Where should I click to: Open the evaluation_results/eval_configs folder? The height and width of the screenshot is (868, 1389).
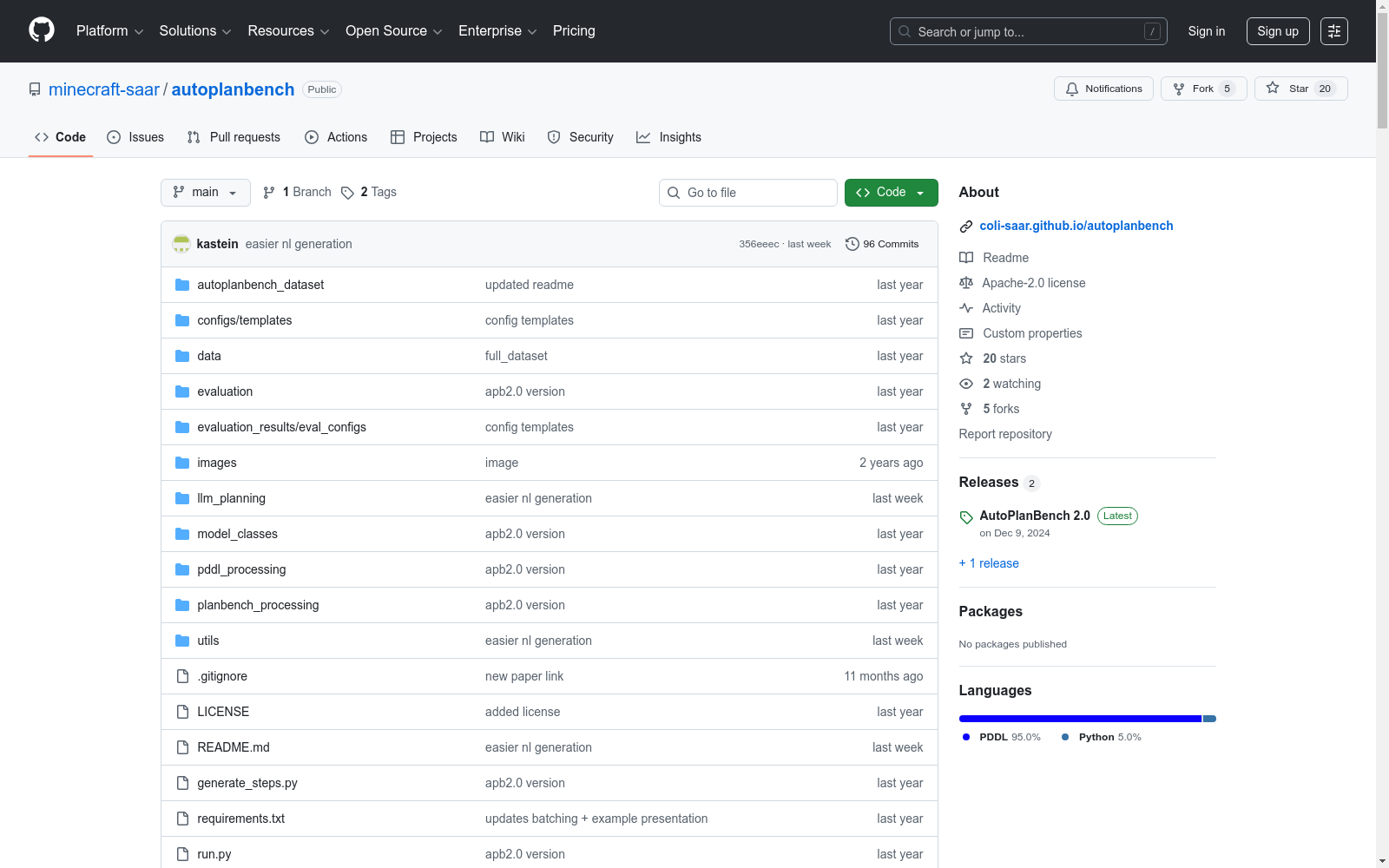(281, 427)
